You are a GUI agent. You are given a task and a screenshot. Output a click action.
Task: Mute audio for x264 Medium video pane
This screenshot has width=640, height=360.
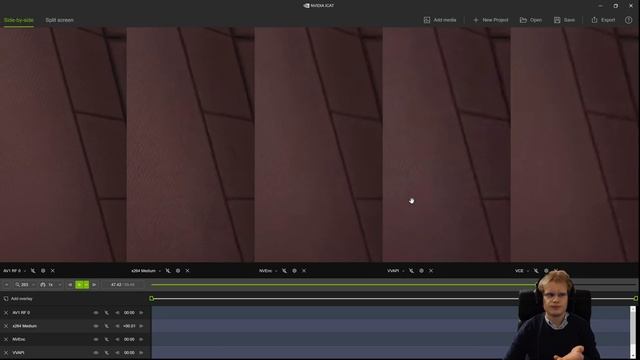pyautogui.click(x=168, y=271)
